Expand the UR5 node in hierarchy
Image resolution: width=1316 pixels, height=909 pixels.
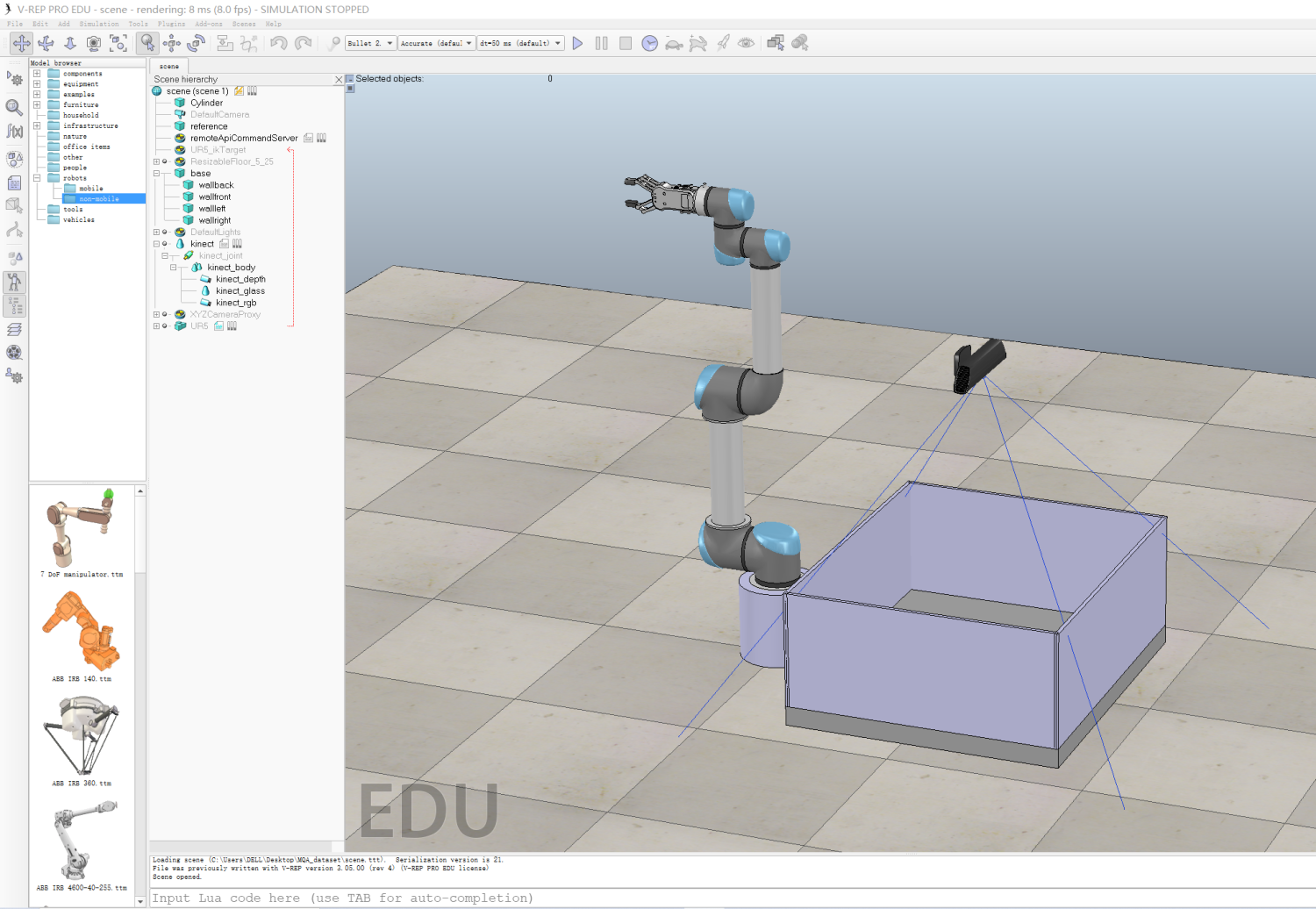click(x=157, y=326)
